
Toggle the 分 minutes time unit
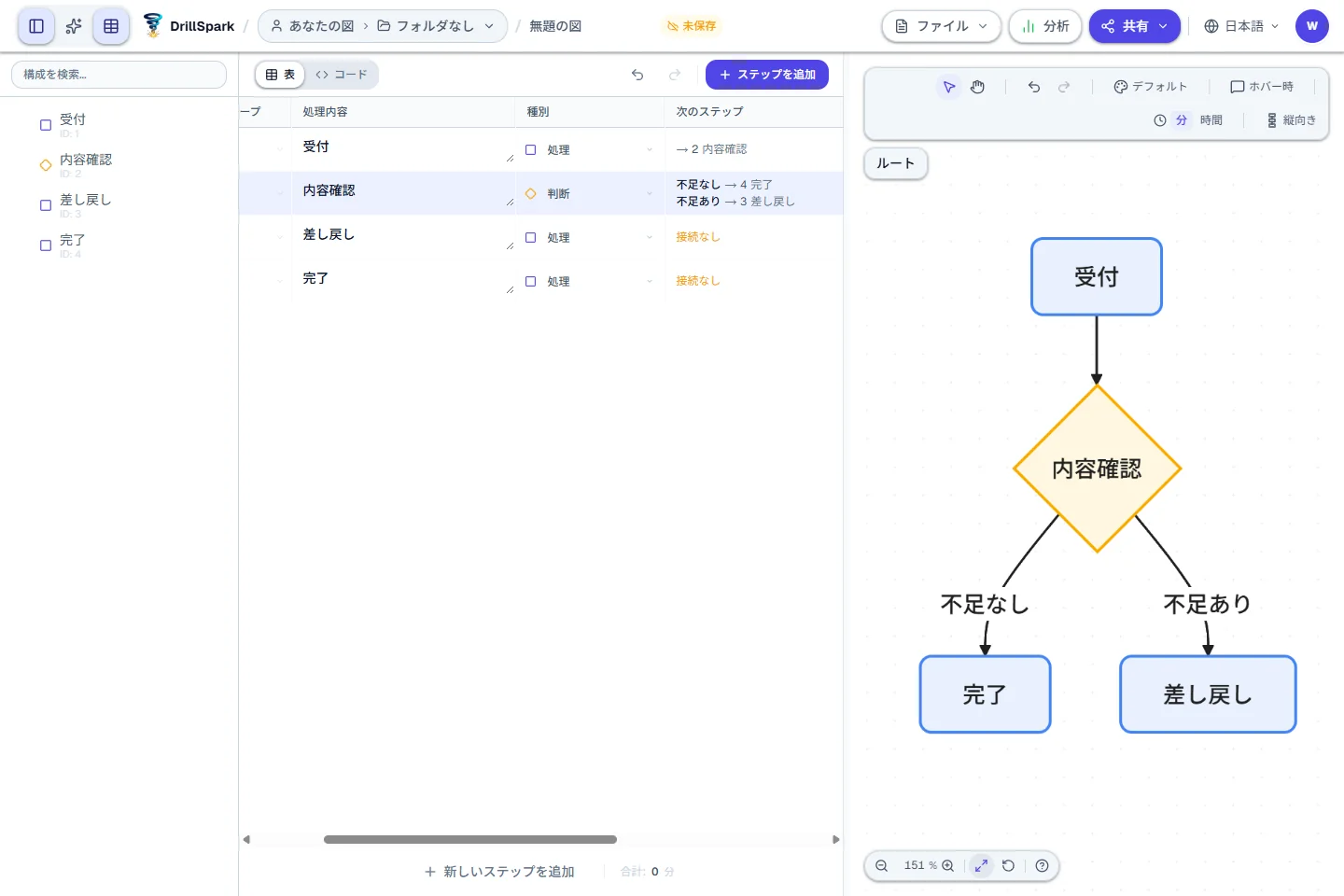tap(1182, 120)
